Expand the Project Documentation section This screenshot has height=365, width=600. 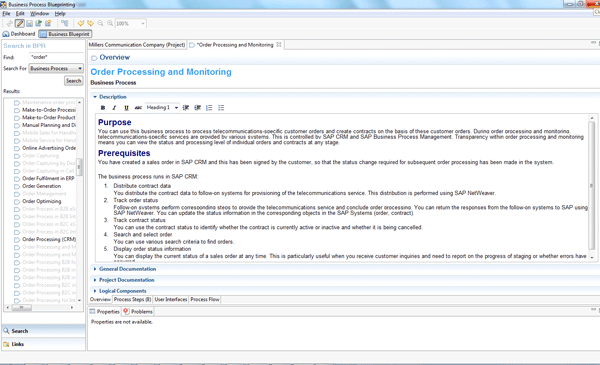click(x=95, y=280)
